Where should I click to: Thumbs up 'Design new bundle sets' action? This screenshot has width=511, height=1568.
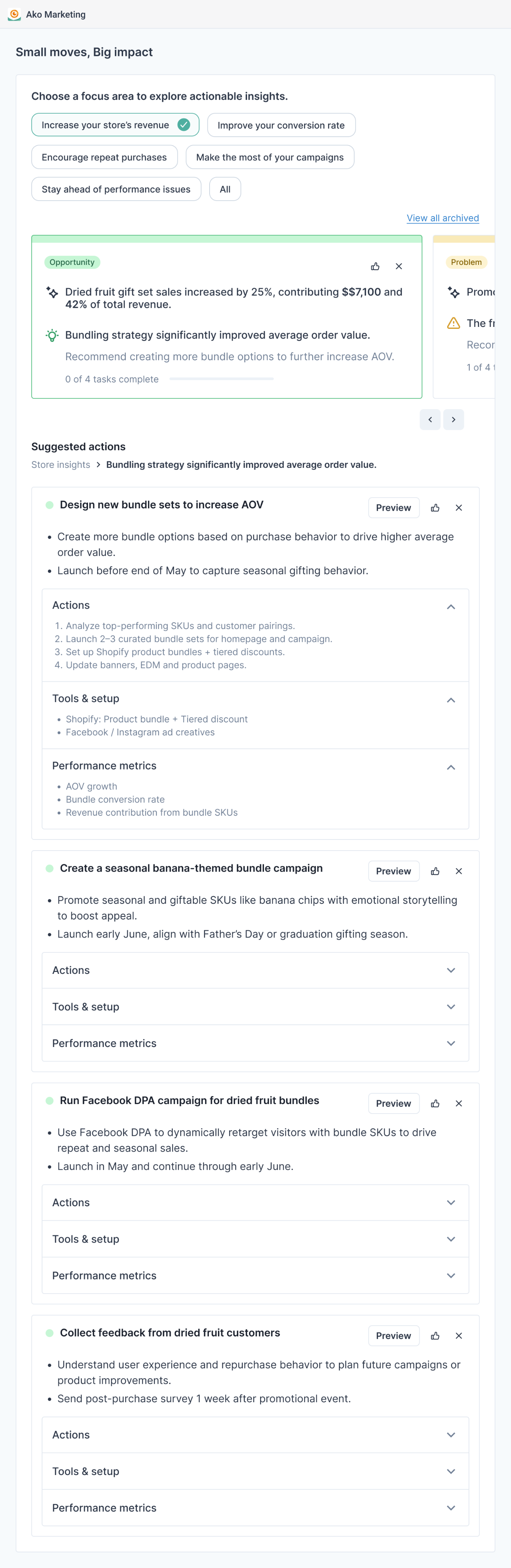click(x=435, y=508)
